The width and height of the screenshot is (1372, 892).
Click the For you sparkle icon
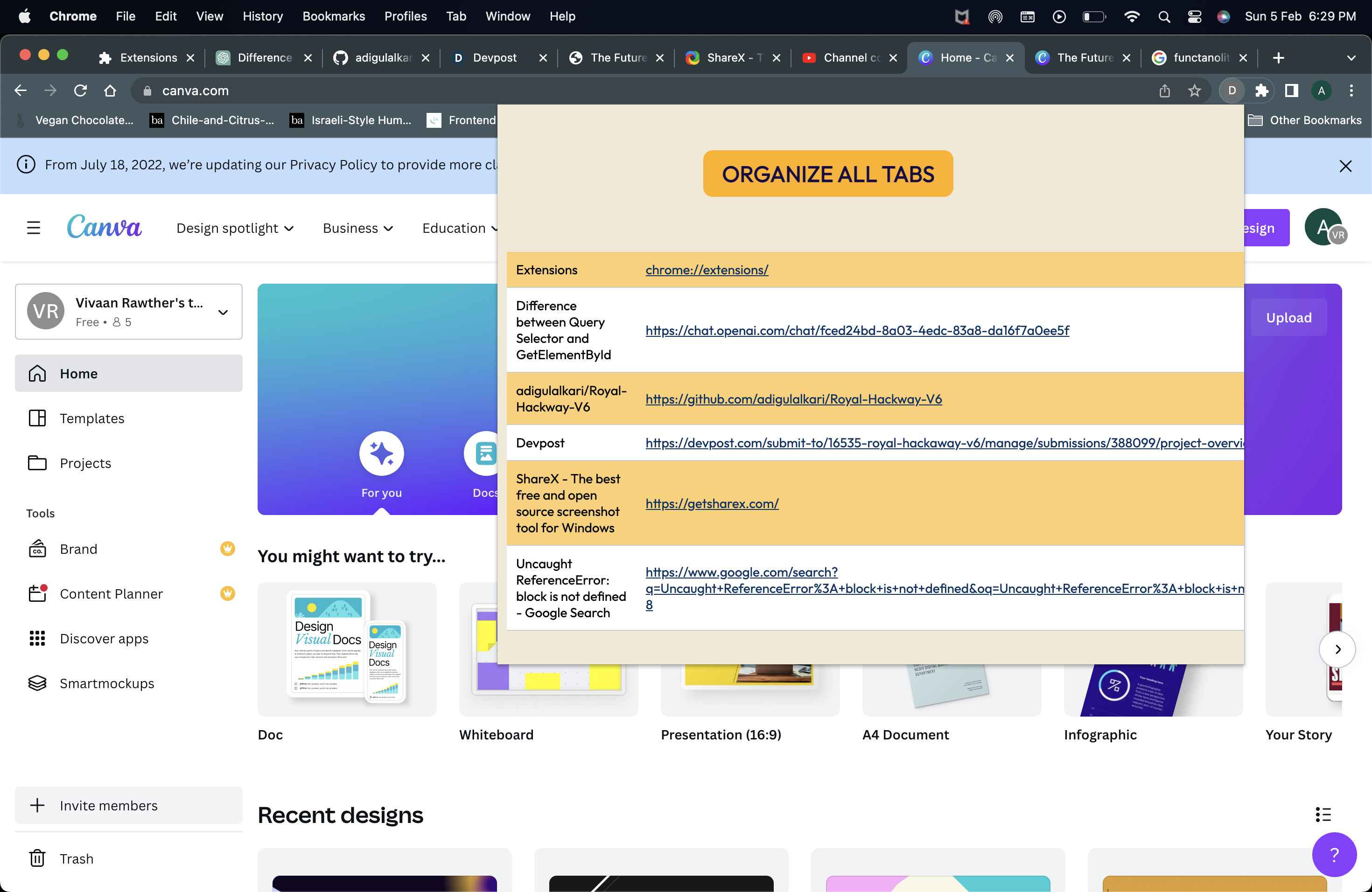pyautogui.click(x=381, y=453)
